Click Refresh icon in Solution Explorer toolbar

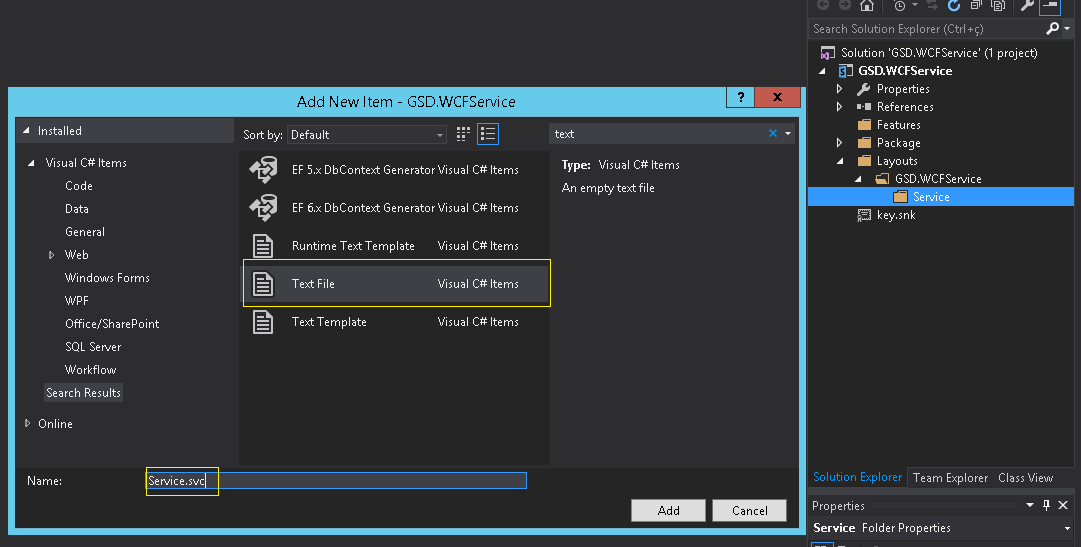[x=954, y=6]
